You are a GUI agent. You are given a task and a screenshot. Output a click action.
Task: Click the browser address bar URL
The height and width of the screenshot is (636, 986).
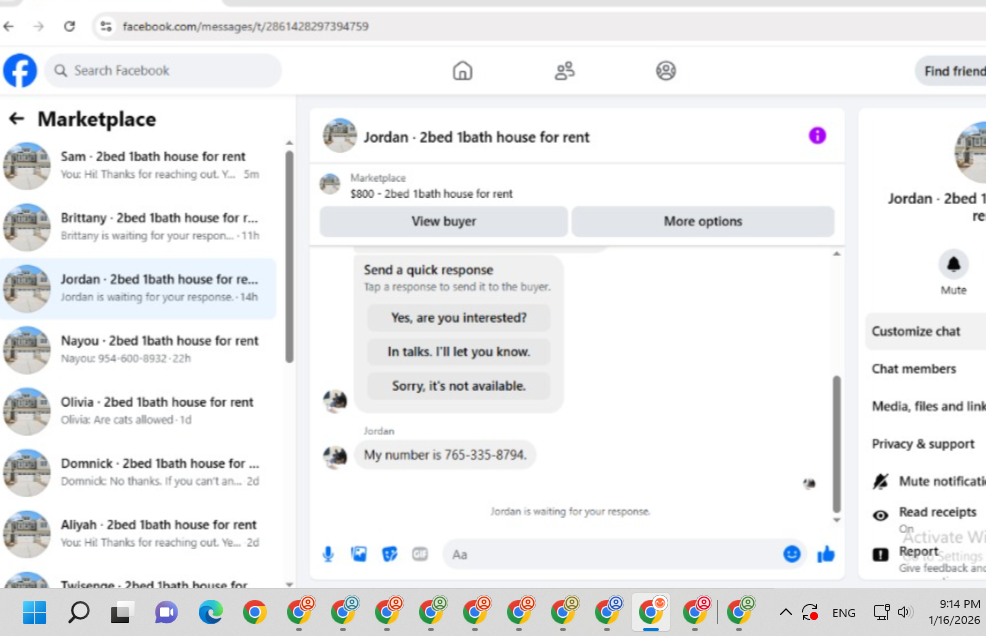245,26
